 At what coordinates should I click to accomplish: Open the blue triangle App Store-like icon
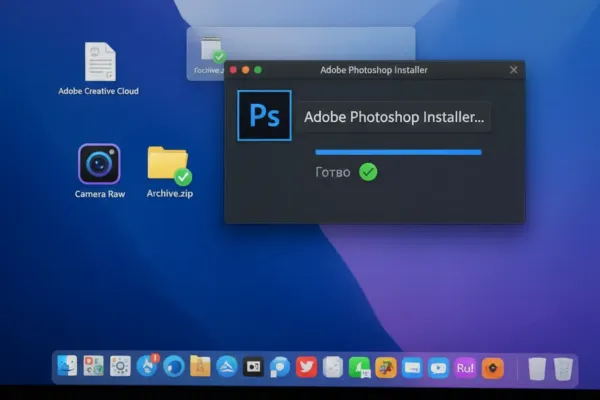point(227,367)
